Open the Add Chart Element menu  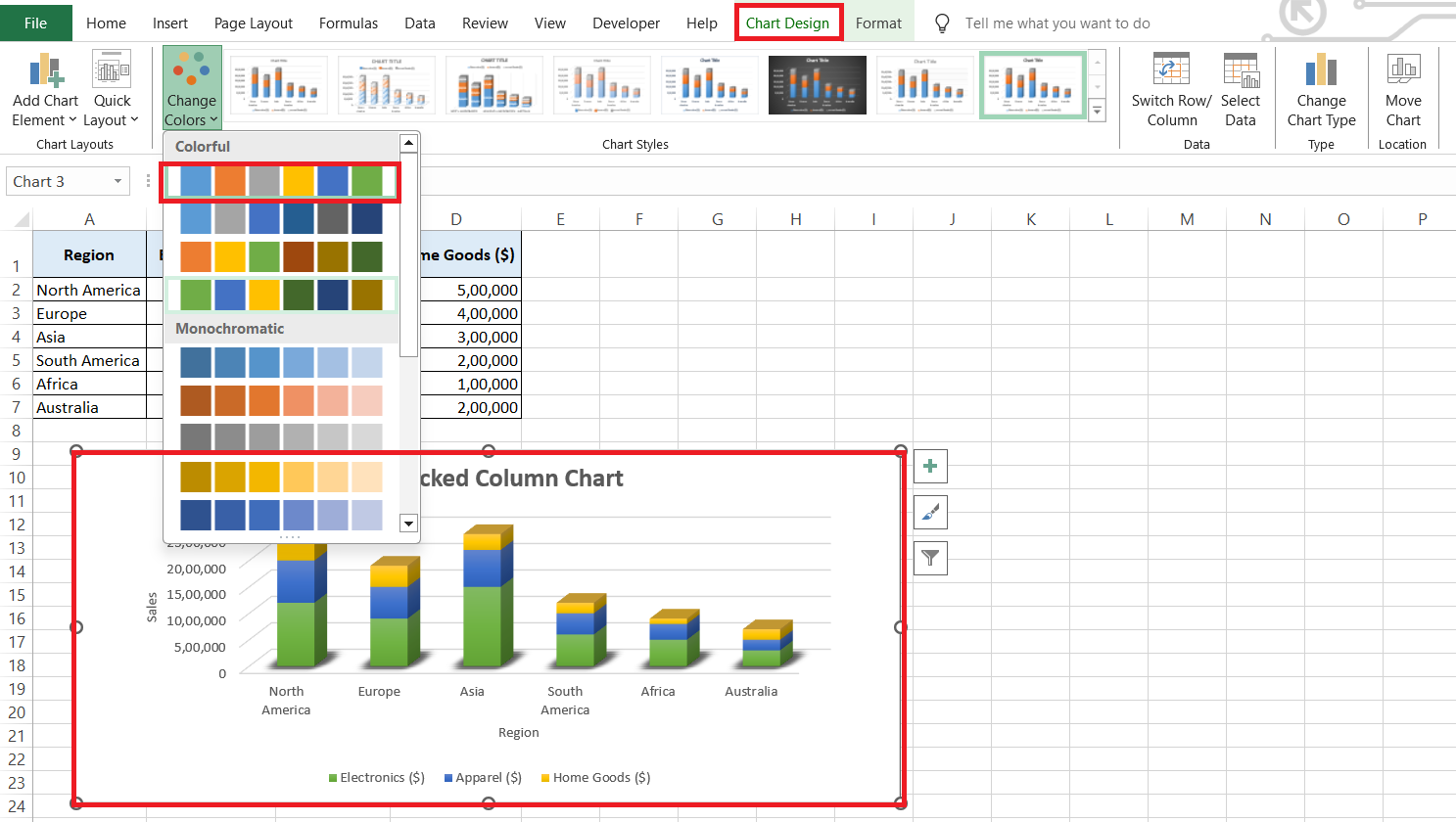(45, 90)
